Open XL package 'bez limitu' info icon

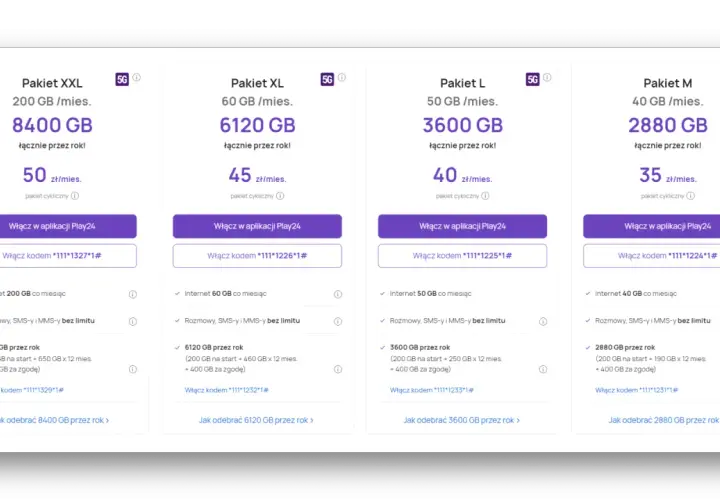338,321
